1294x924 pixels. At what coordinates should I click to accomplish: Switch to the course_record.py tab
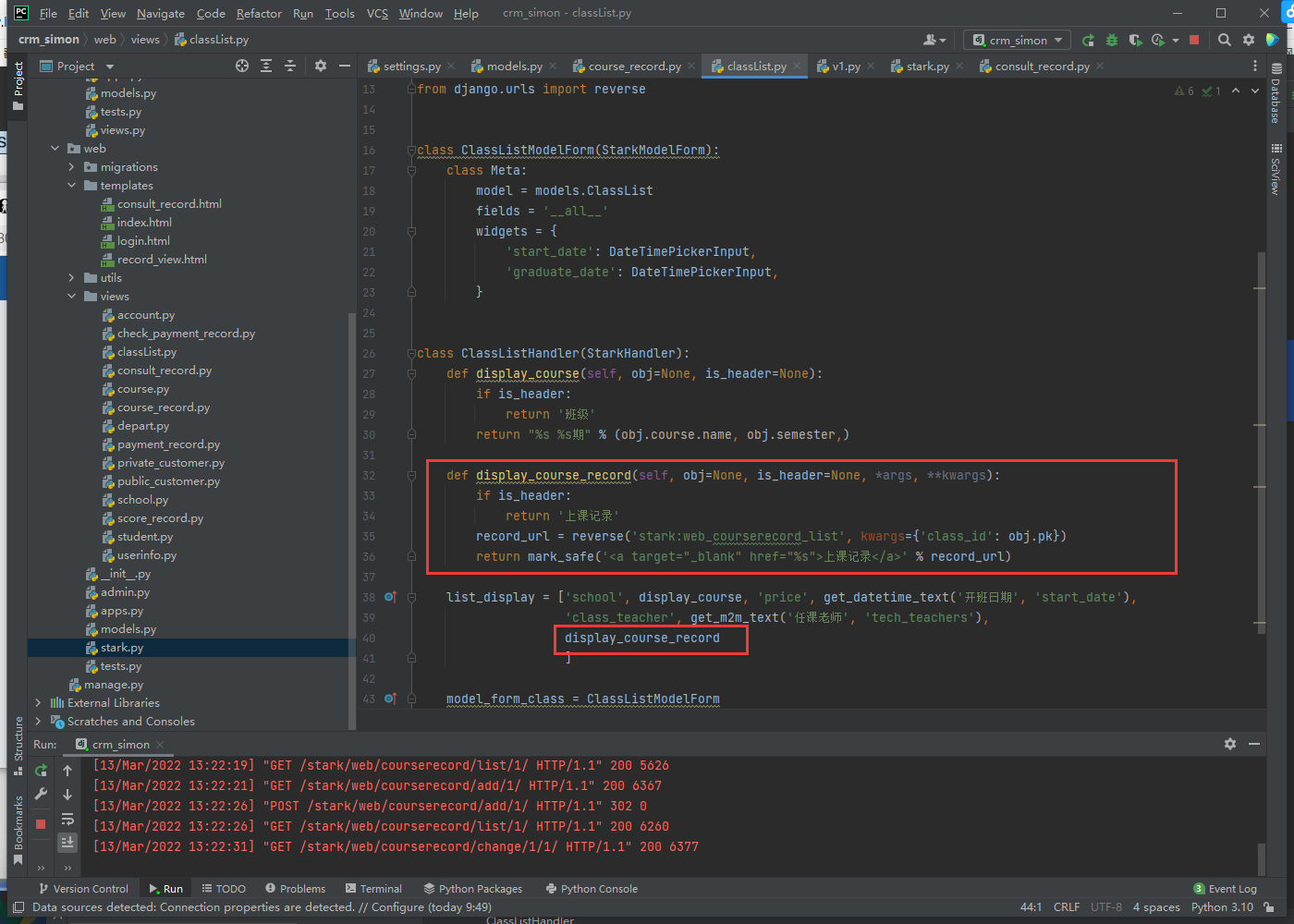pyautogui.click(x=633, y=67)
